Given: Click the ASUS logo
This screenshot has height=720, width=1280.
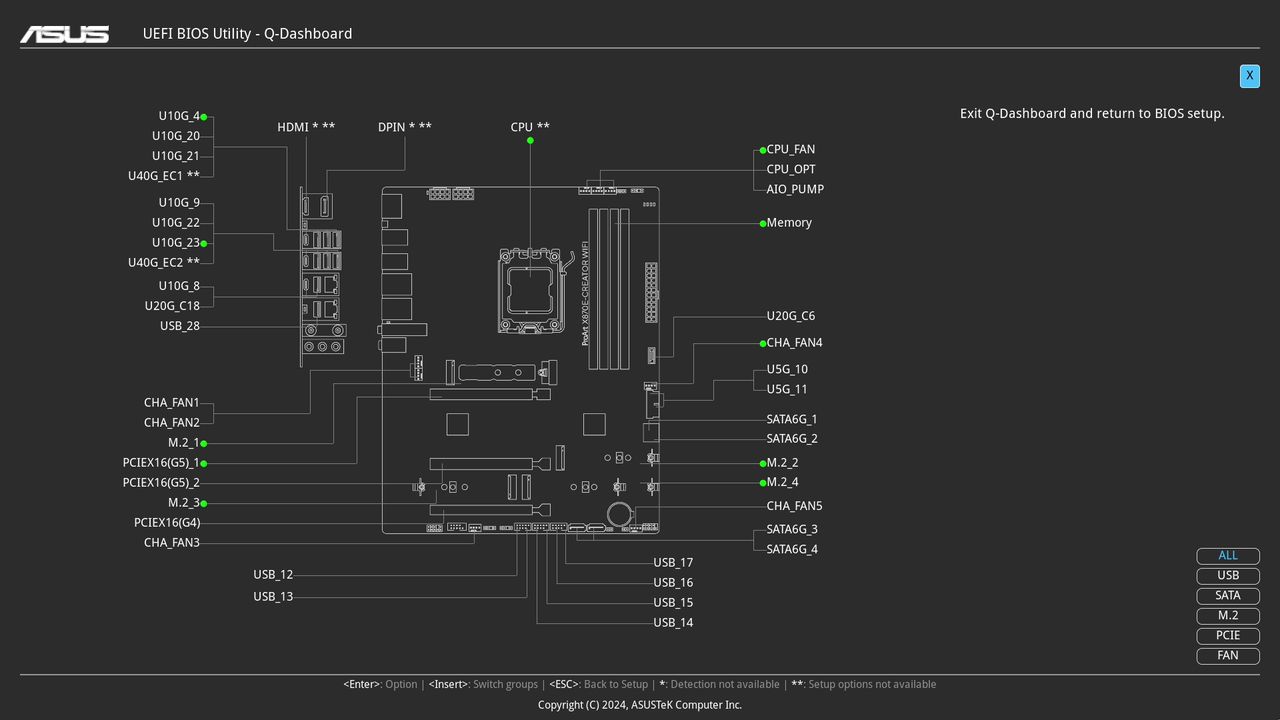Looking at the screenshot, I should tap(65, 34).
